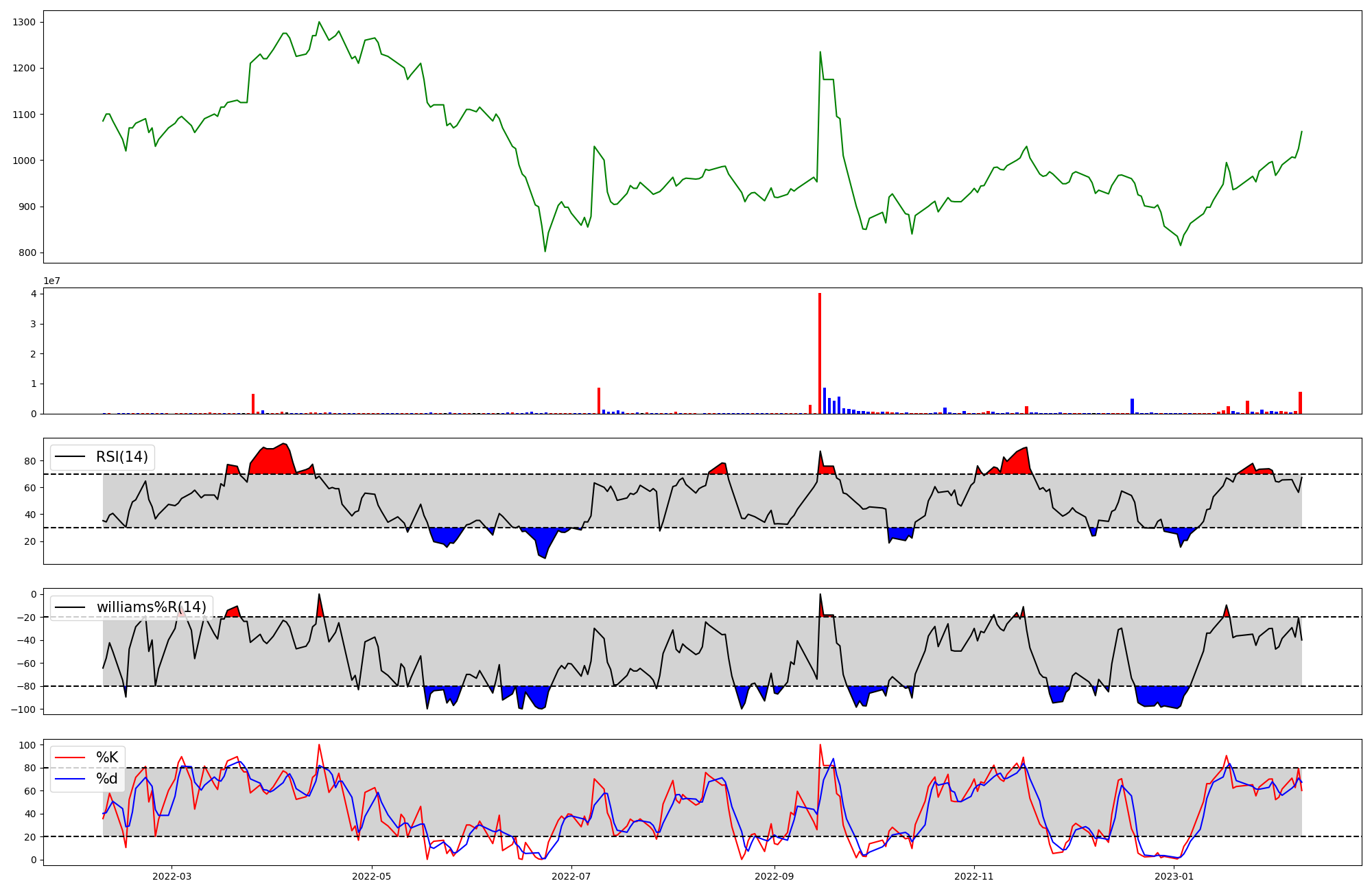
Task: Click the 2023-01 x-axis date label
Action: pyautogui.click(x=1174, y=876)
